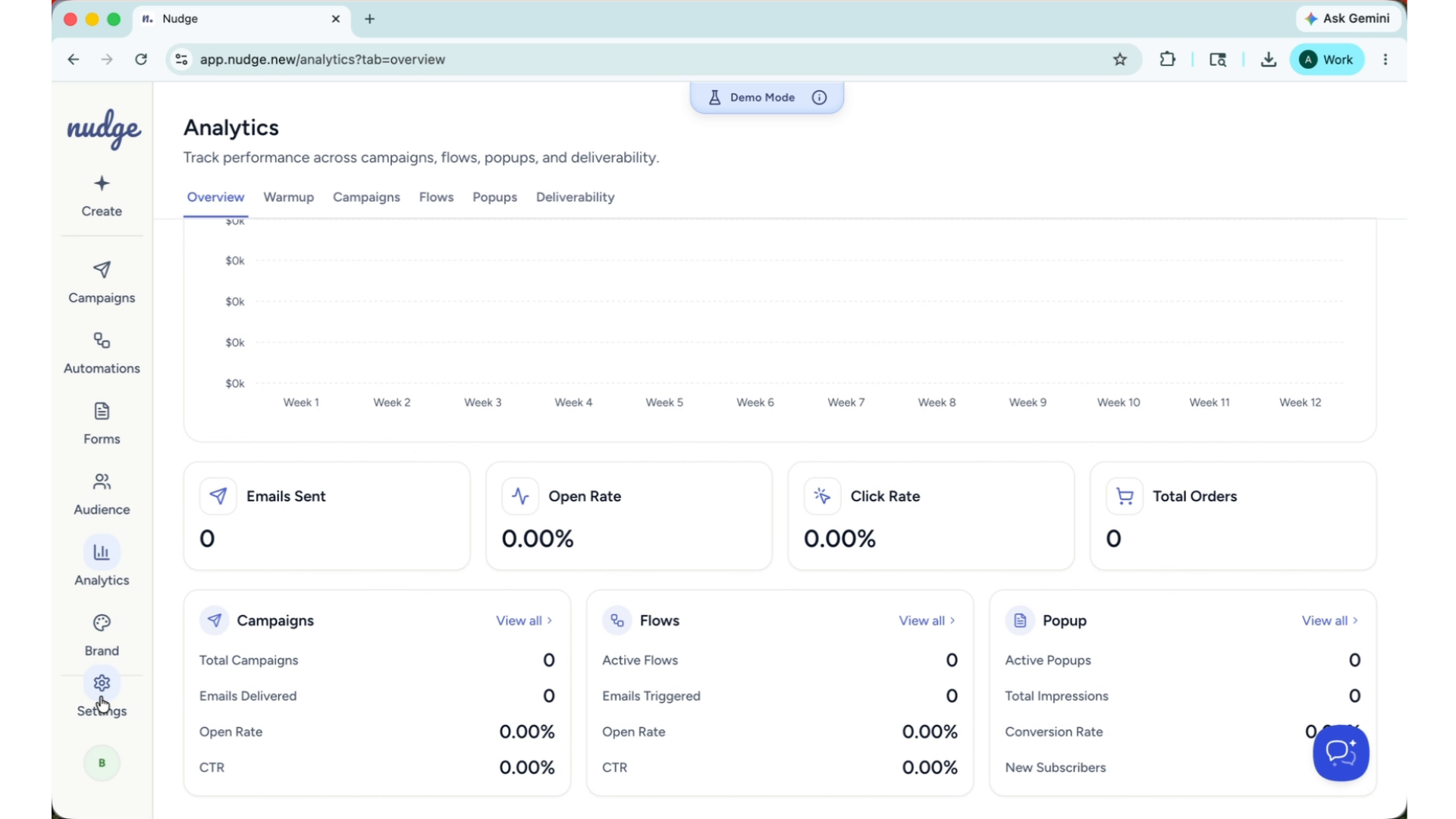
Task: Bookmark this page with the star
Action: pyautogui.click(x=1120, y=59)
